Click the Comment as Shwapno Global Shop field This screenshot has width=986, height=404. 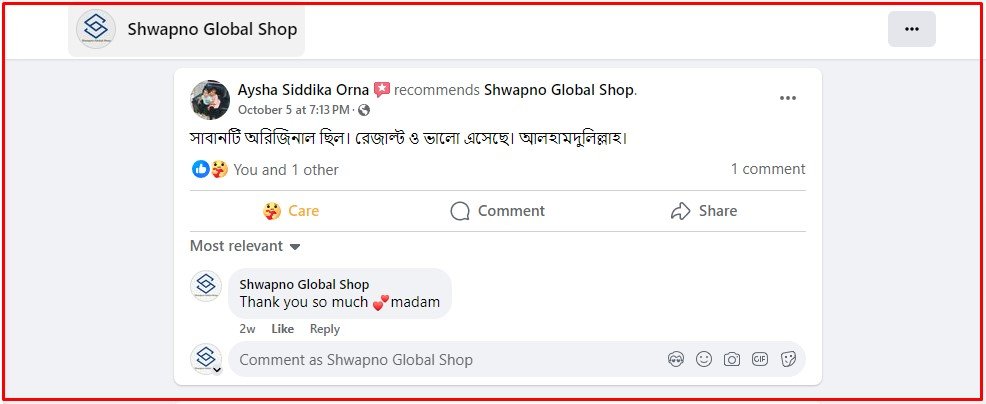pos(440,359)
